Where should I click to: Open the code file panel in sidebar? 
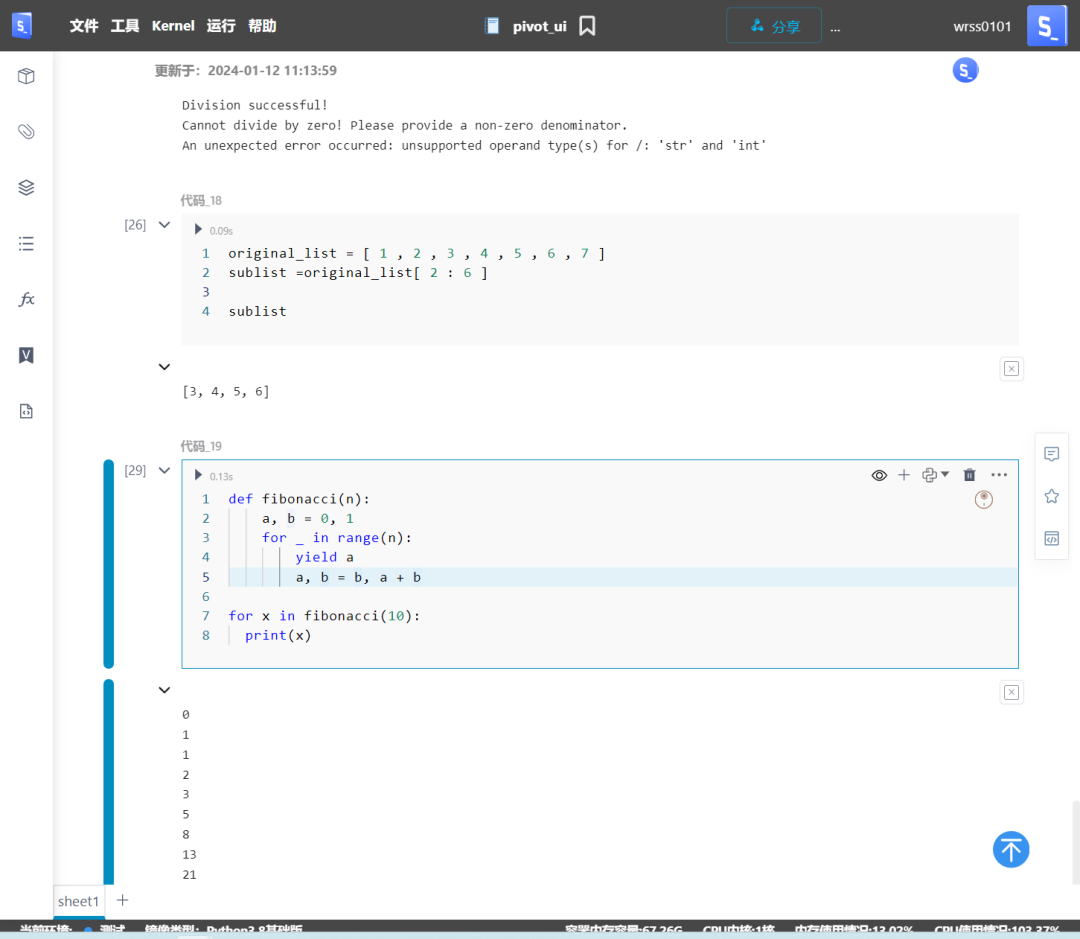pyautogui.click(x=26, y=411)
